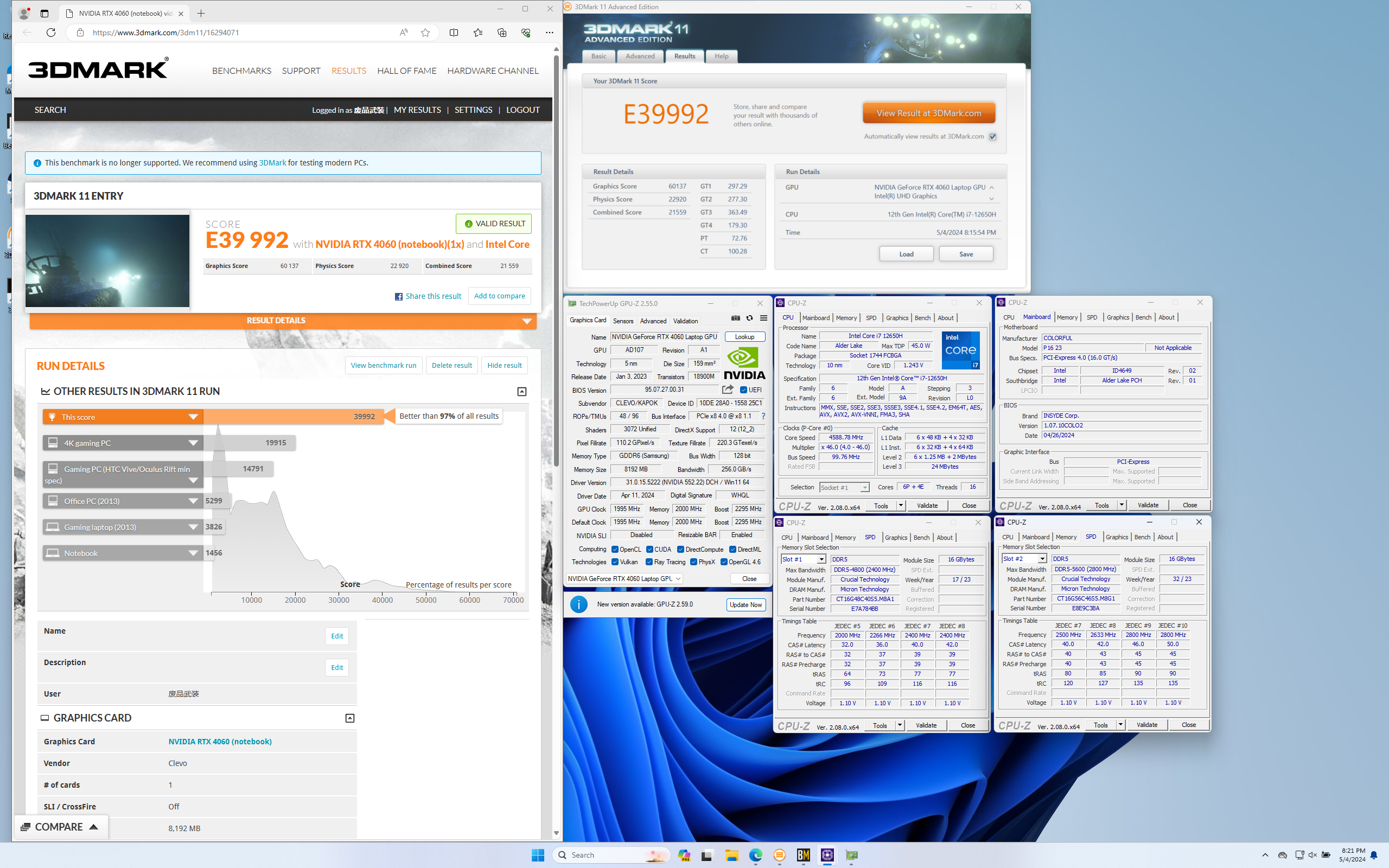Open the Validation tab in GPU-Z

point(685,321)
